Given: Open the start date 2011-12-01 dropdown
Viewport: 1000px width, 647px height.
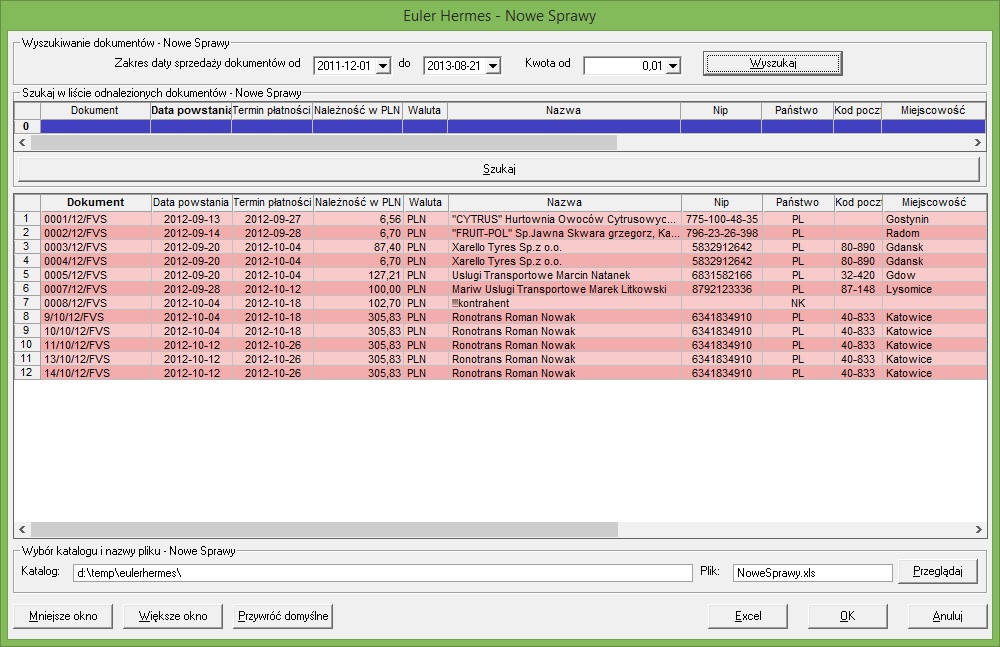Looking at the screenshot, I should click(383, 66).
